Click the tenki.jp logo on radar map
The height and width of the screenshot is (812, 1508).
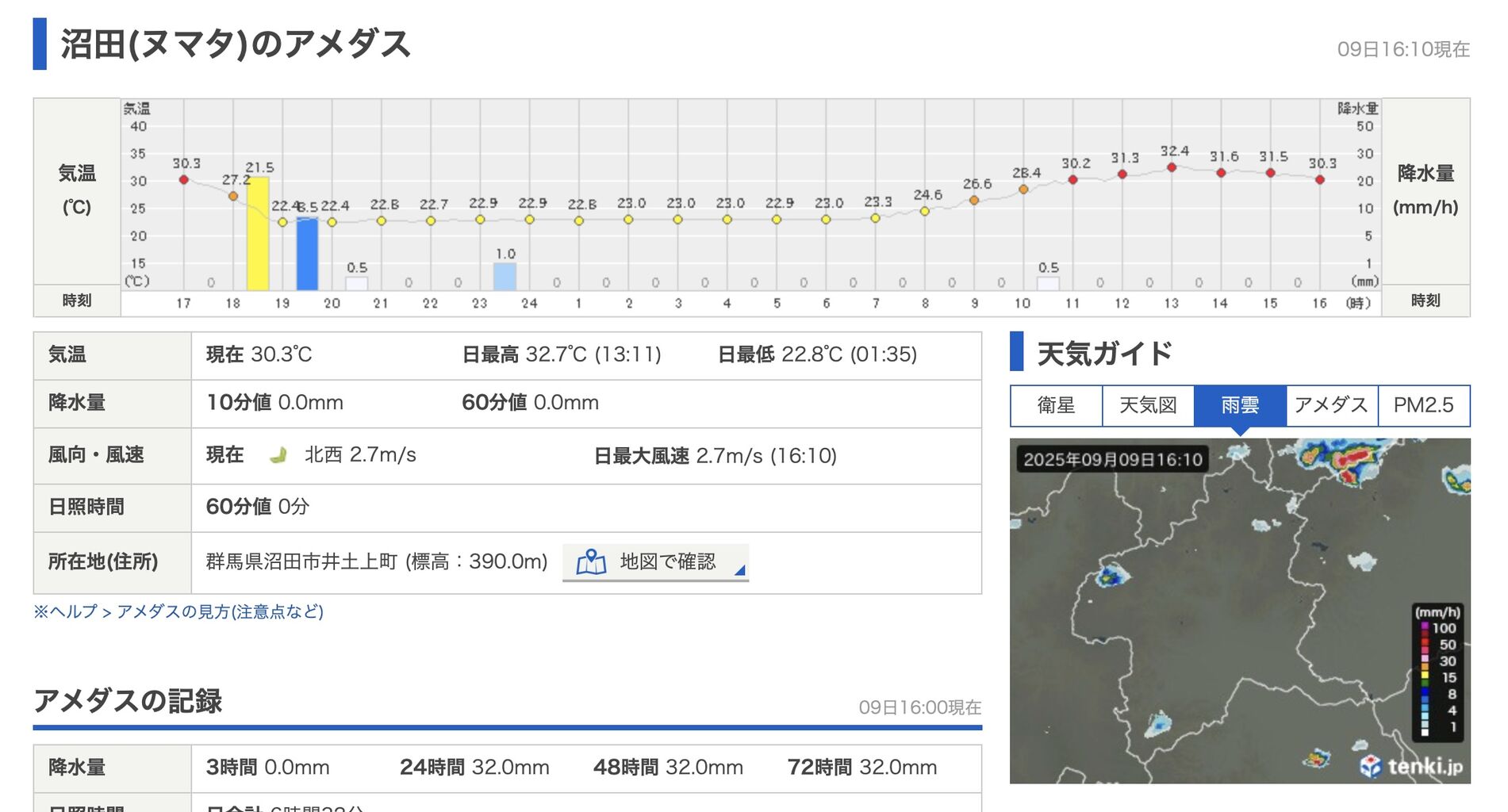(x=1411, y=765)
